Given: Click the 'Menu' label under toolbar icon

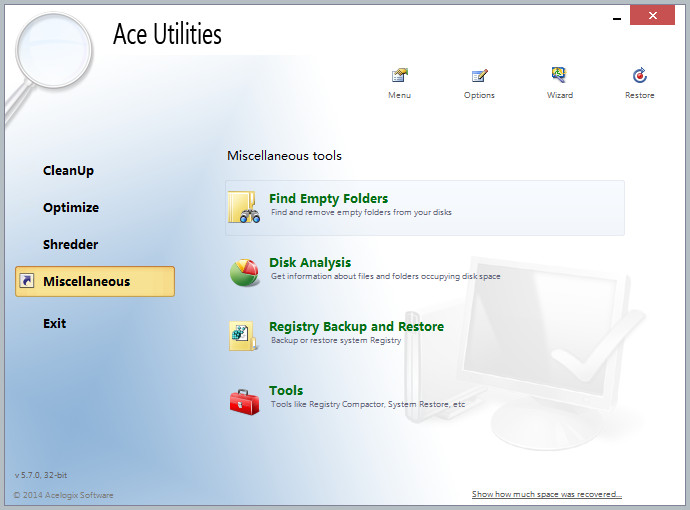Looking at the screenshot, I should tap(400, 95).
